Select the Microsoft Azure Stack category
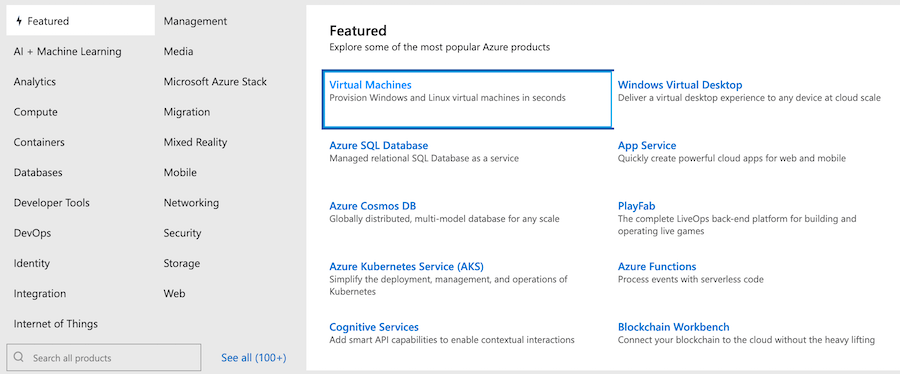The width and height of the screenshot is (900, 374). click(215, 82)
